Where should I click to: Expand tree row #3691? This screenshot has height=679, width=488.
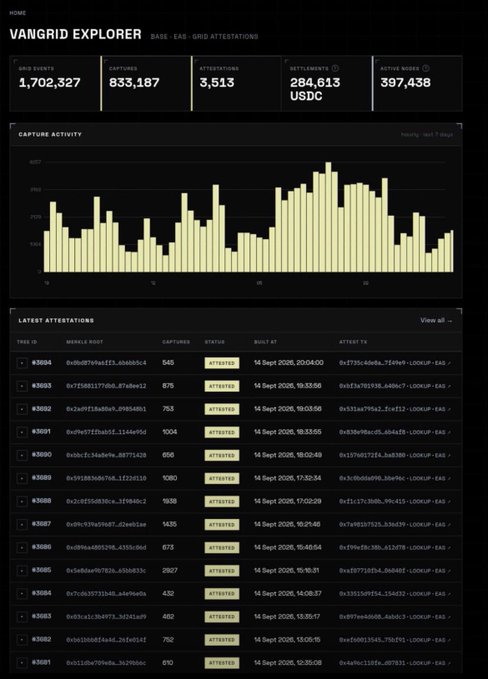[x=22, y=432]
